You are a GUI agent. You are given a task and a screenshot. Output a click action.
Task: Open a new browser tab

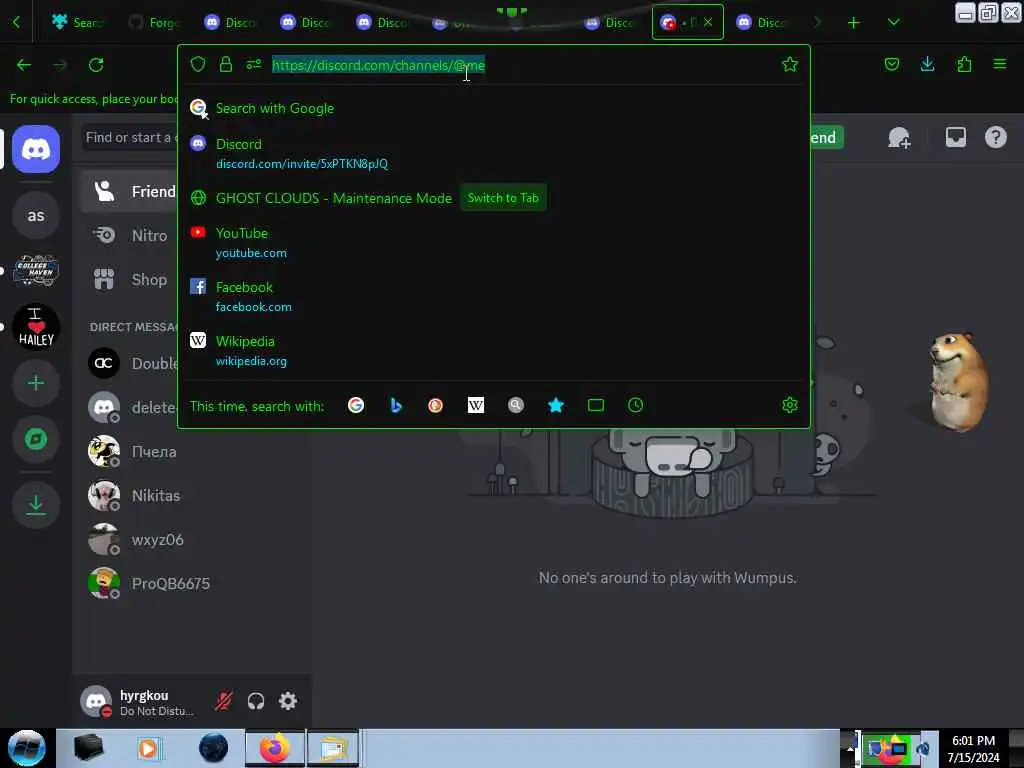pos(854,23)
